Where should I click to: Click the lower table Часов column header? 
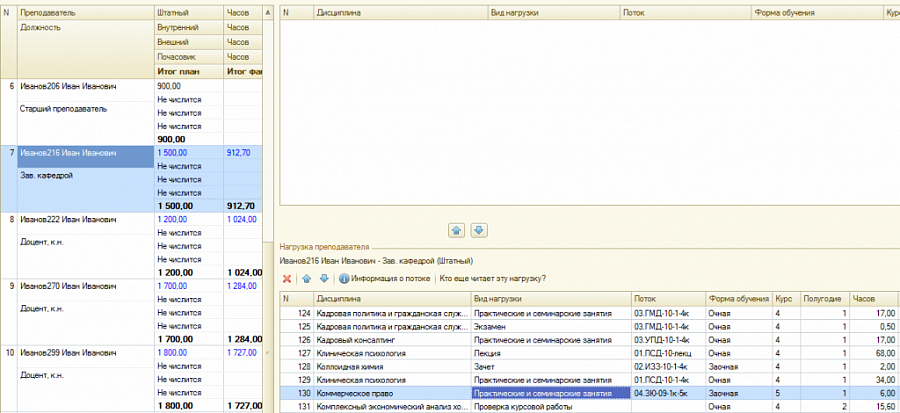tap(874, 299)
